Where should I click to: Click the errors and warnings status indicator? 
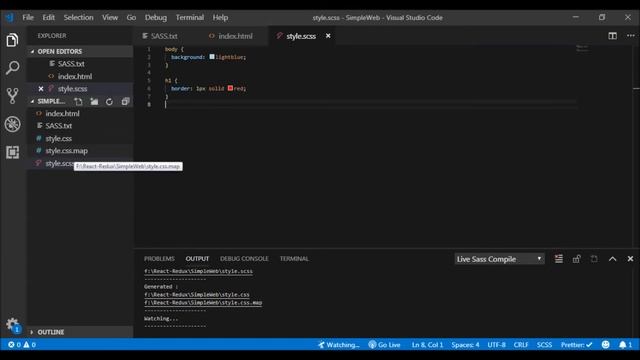(x=22, y=344)
